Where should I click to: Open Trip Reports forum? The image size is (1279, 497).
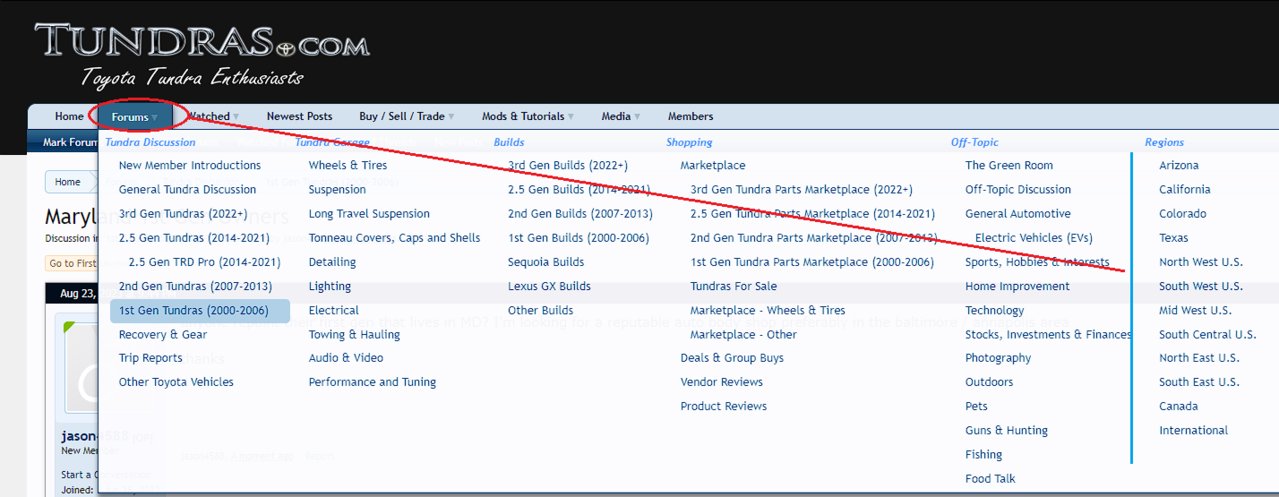tap(151, 358)
